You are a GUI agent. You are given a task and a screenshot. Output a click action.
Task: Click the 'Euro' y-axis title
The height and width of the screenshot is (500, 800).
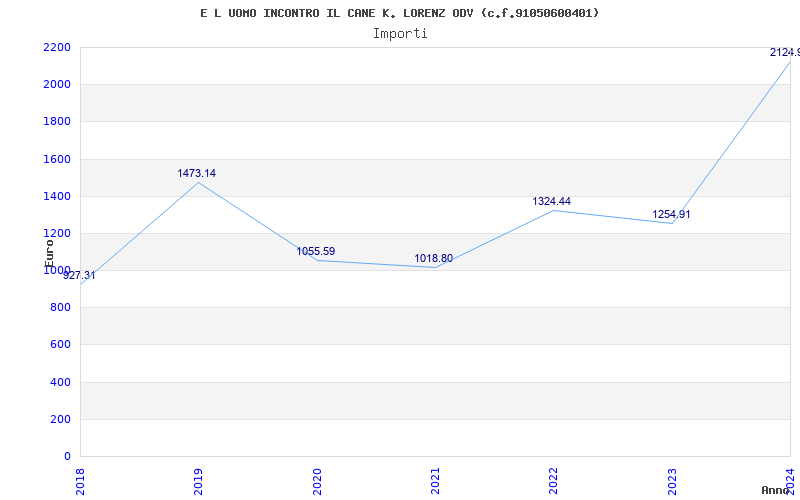pyautogui.click(x=49, y=251)
